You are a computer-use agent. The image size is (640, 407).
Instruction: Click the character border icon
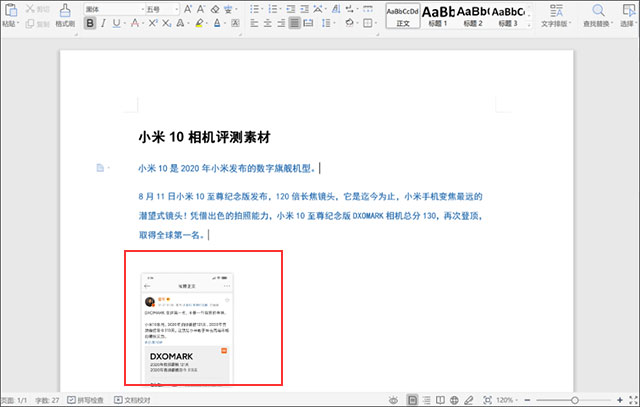pos(236,23)
